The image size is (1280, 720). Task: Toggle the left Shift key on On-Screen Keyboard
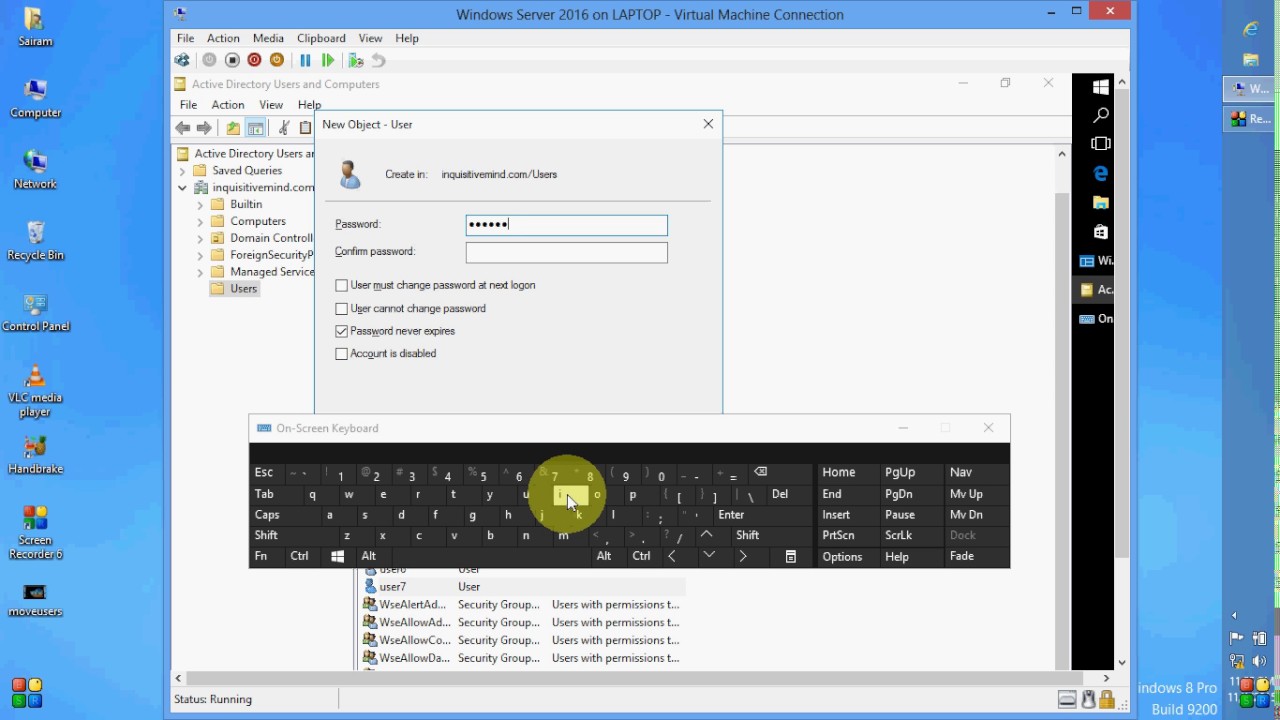266,535
